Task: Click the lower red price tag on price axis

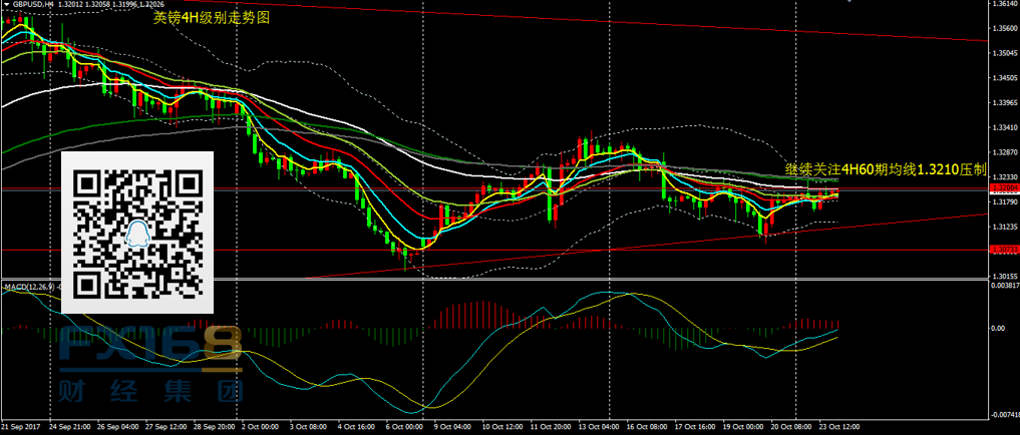Action: pos(1002,250)
